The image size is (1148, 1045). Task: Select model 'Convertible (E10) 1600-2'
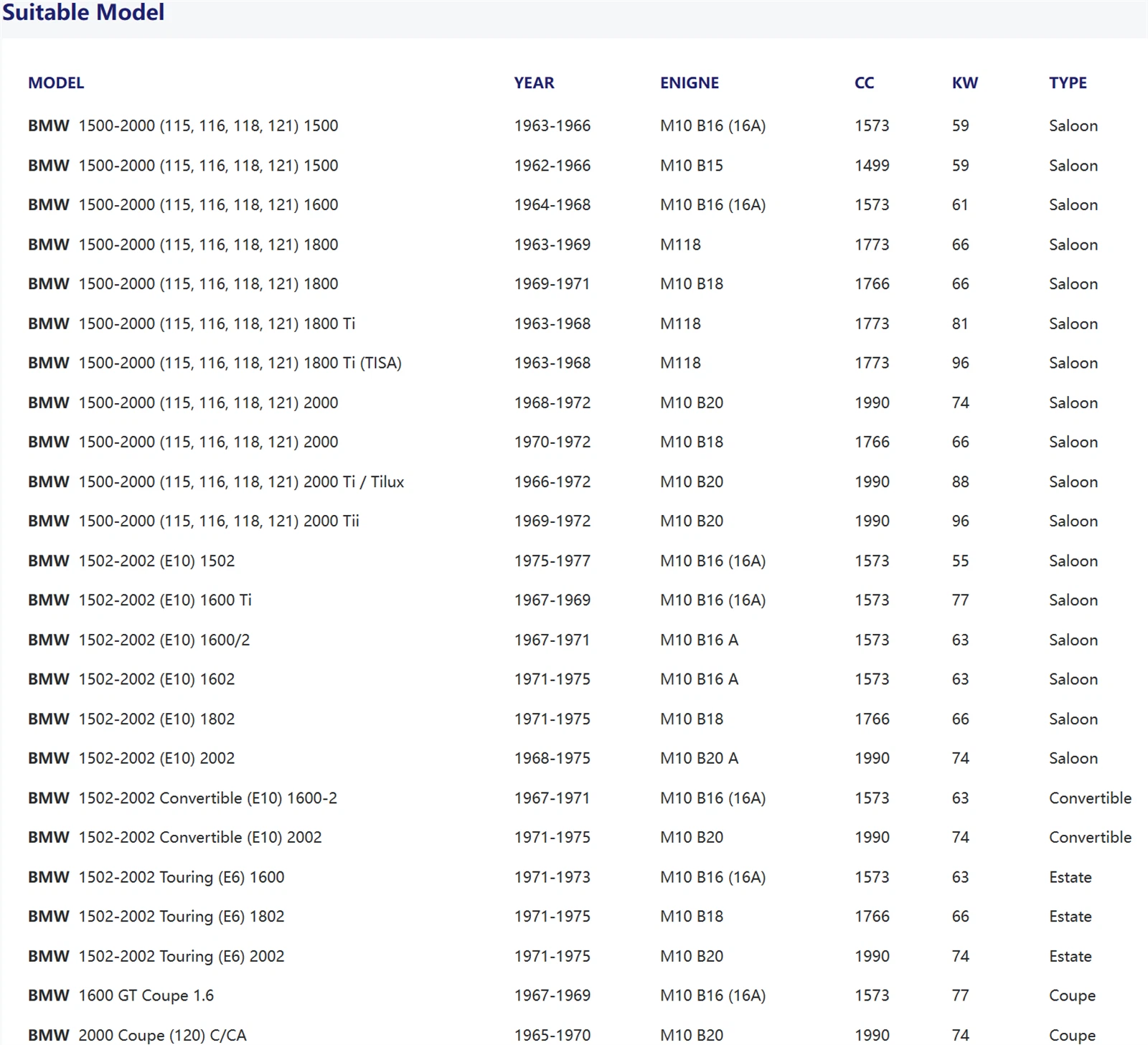[182, 798]
